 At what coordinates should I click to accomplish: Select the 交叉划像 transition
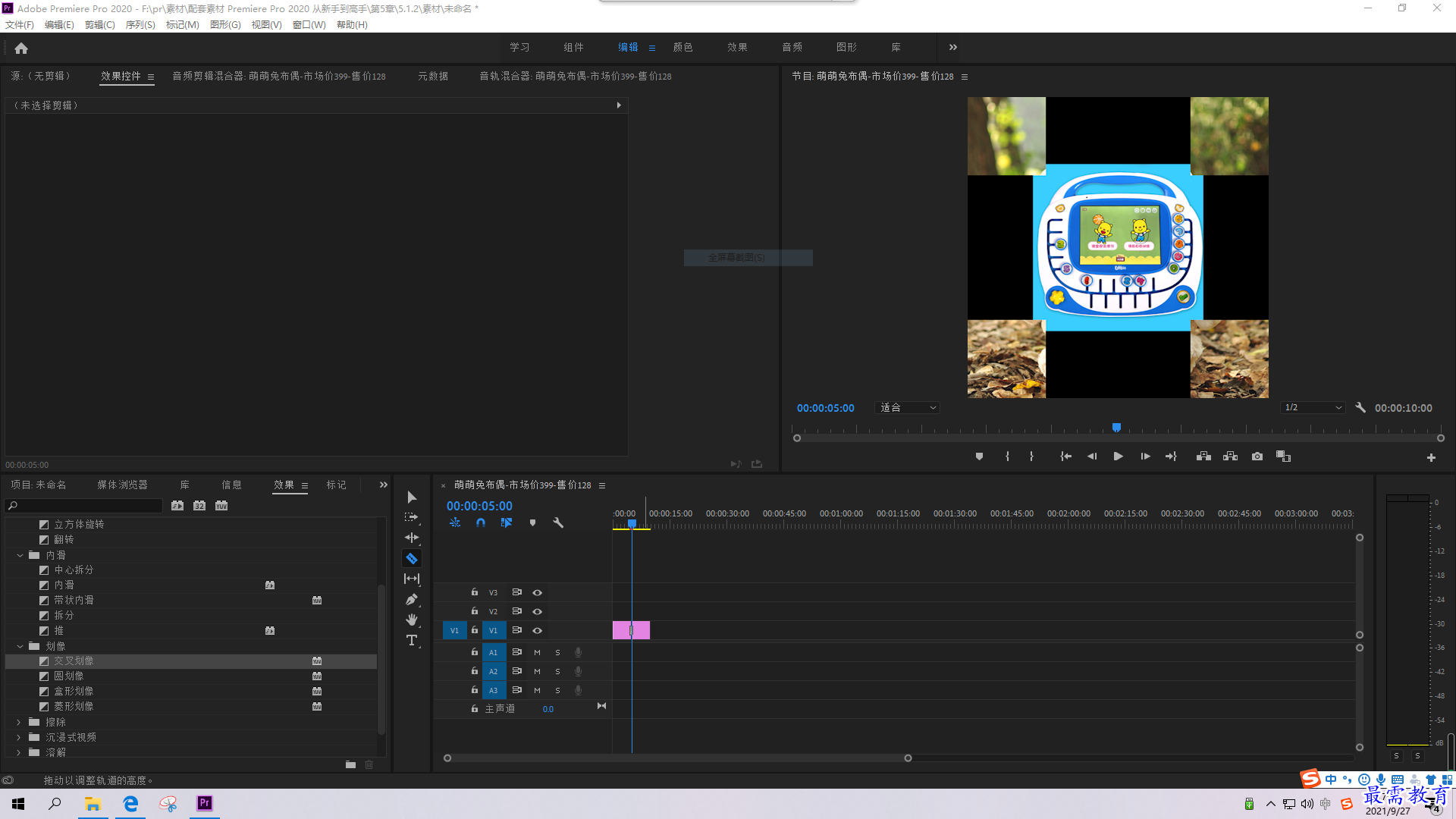click(191, 661)
